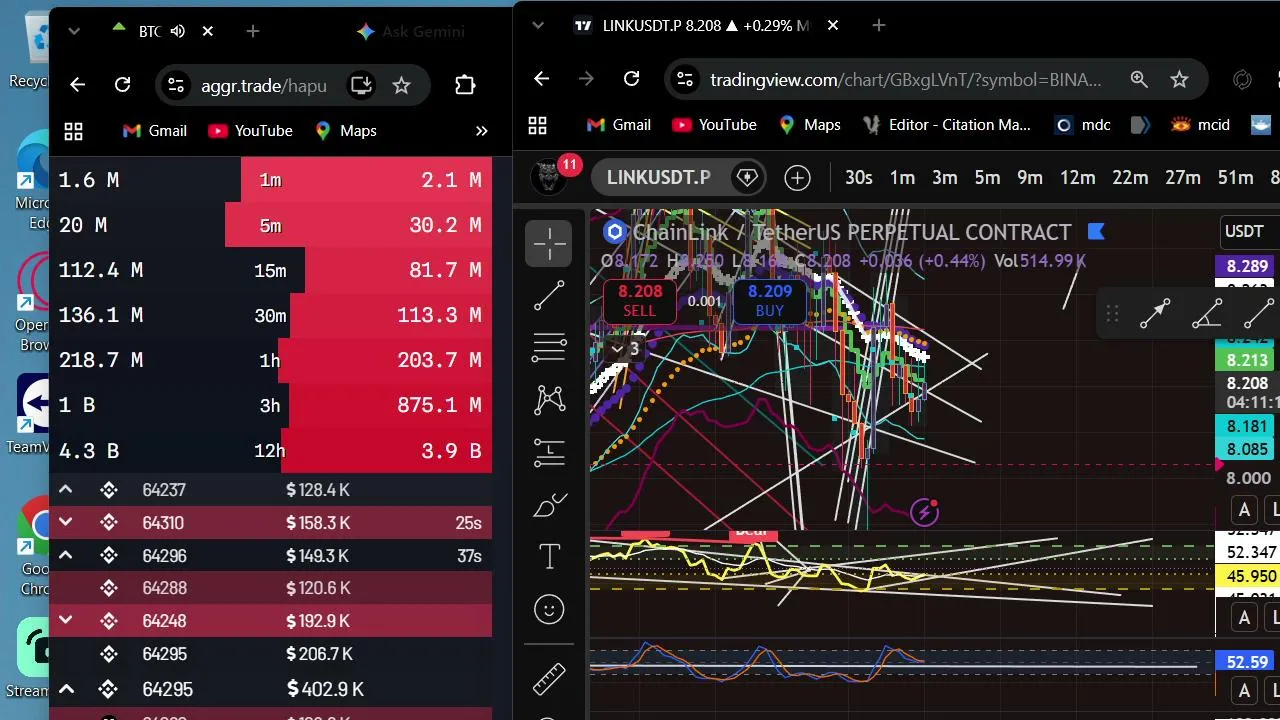Open the mdc bookmark
The height and width of the screenshot is (720, 1280).
1083,125
